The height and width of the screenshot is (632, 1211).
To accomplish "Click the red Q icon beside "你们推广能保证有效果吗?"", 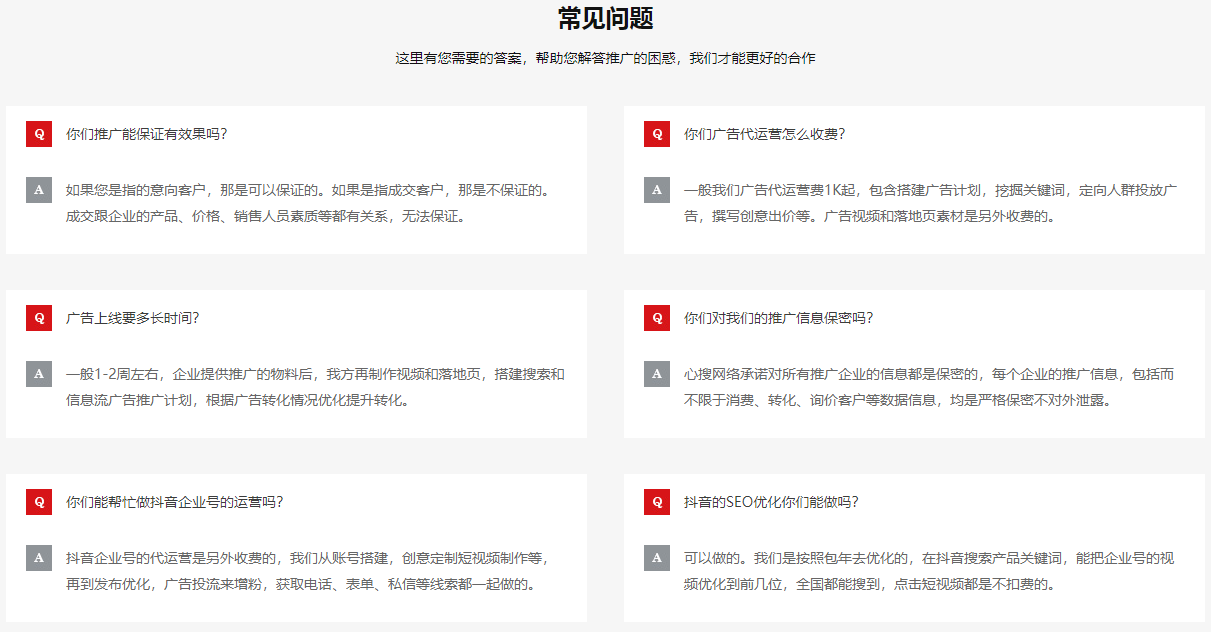I will point(39,134).
